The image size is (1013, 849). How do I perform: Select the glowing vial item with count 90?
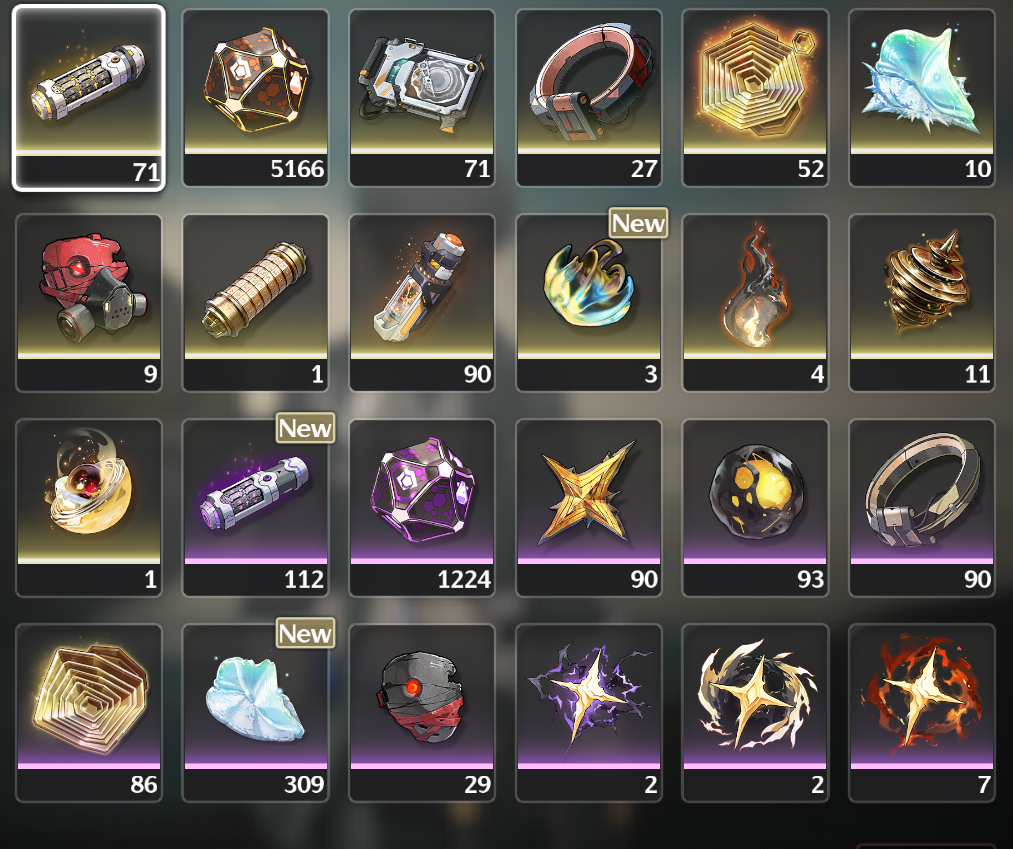click(422, 303)
